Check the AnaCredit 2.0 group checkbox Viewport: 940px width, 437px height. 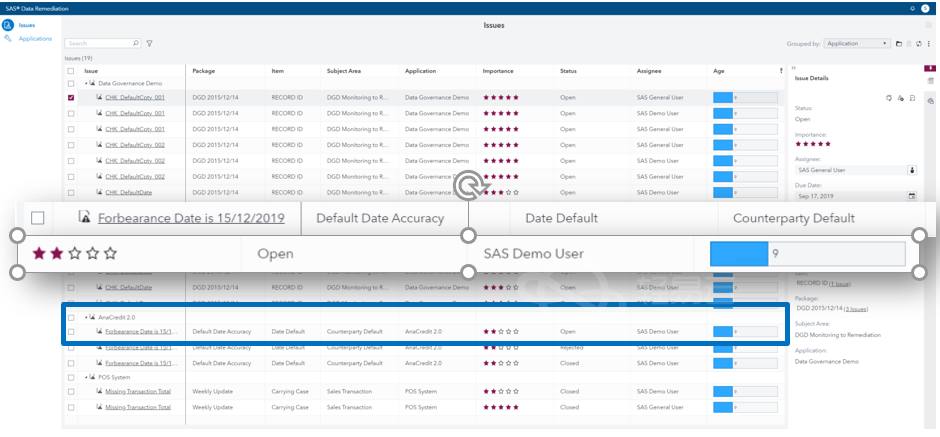[x=71, y=317]
